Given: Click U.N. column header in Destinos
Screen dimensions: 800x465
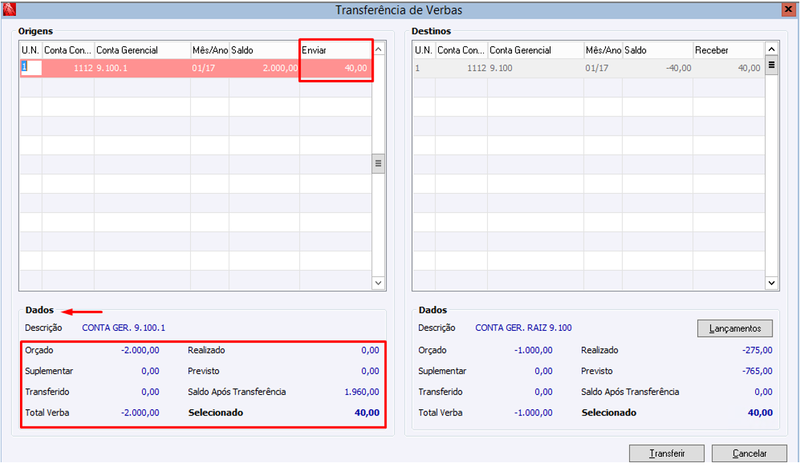Looking at the screenshot, I should (x=424, y=50).
